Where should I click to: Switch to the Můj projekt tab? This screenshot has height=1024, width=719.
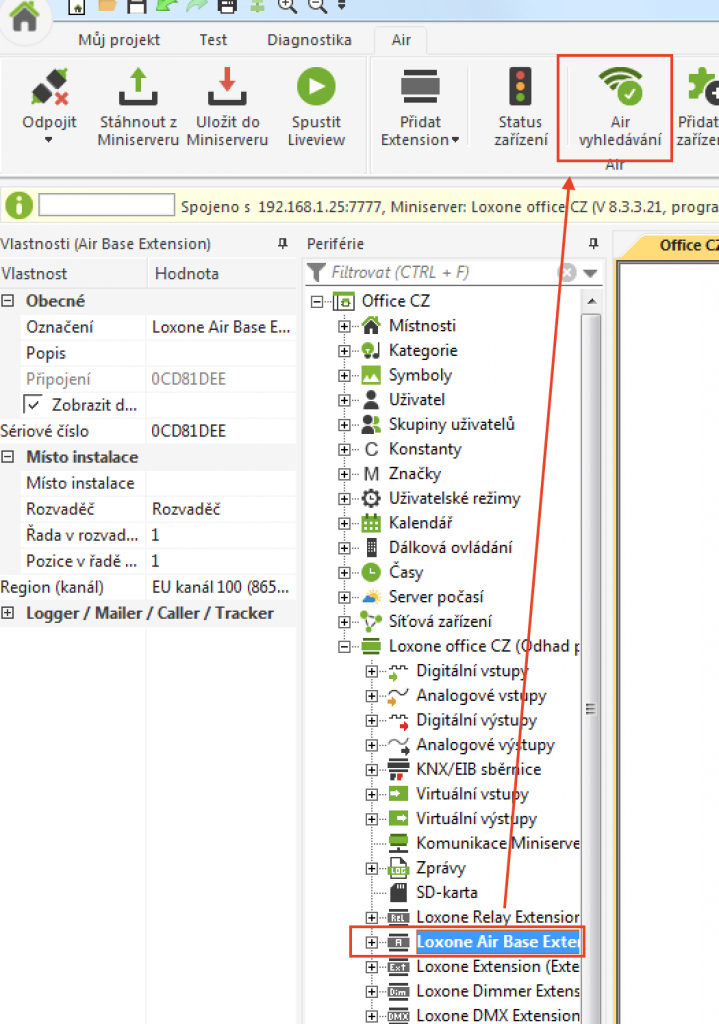click(x=119, y=40)
